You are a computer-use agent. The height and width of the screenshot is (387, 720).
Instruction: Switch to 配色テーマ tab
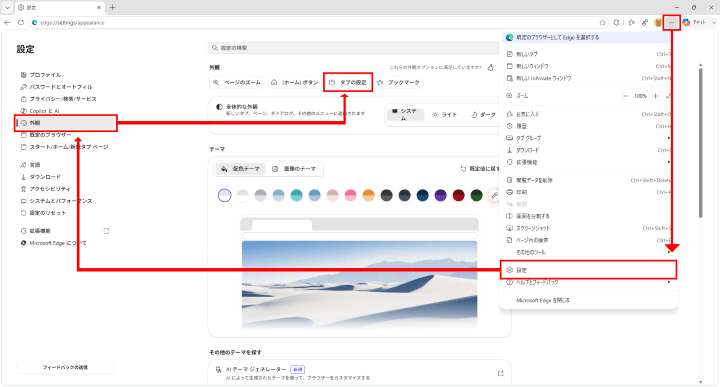(240, 169)
